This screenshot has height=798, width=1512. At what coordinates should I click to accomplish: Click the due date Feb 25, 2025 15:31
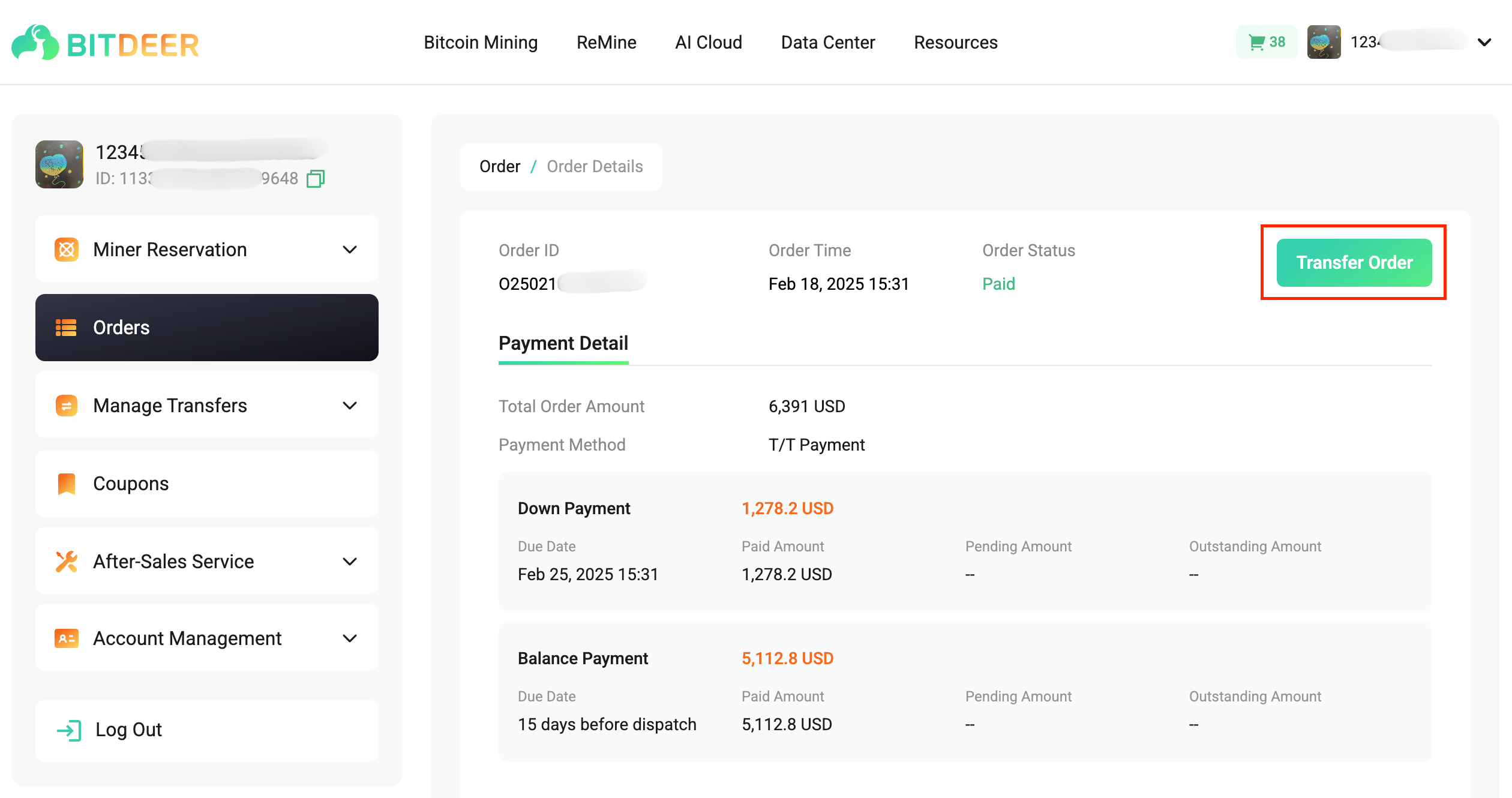tap(588, 574)
